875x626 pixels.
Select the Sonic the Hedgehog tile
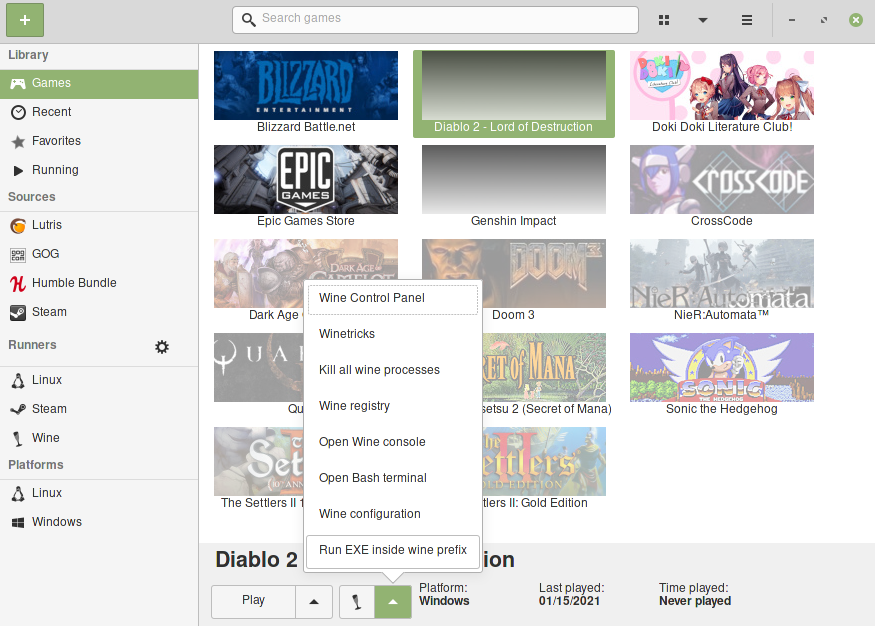point(722,375)
